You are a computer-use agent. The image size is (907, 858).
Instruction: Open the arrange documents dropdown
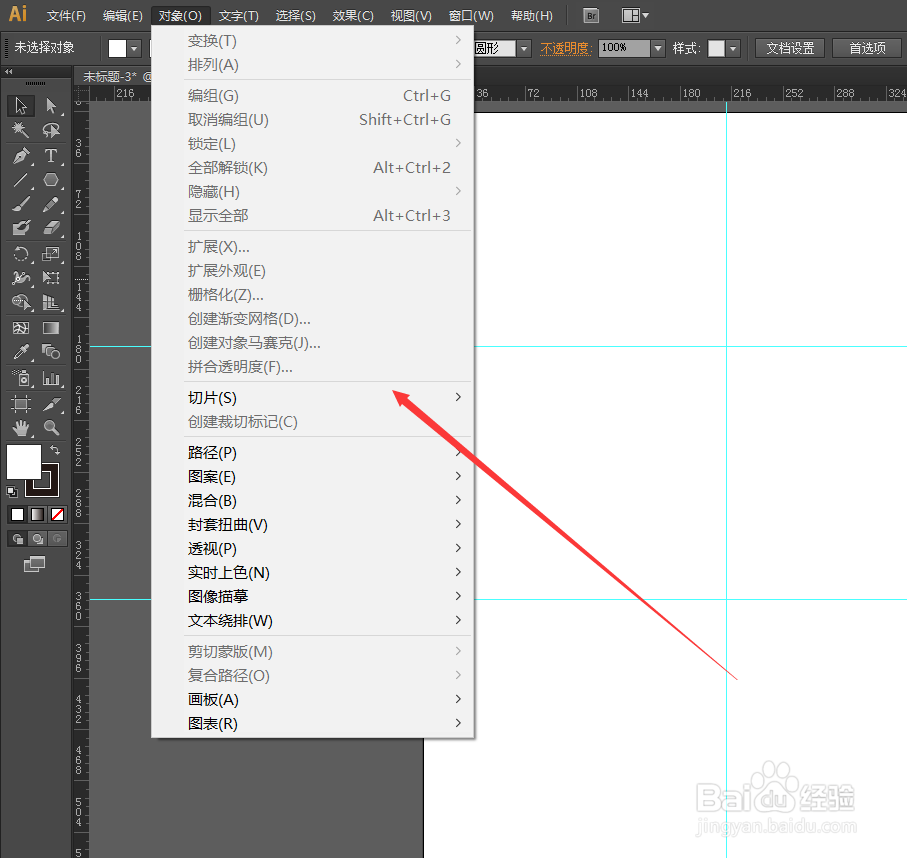pyautogui.click(x=635, y=16)
